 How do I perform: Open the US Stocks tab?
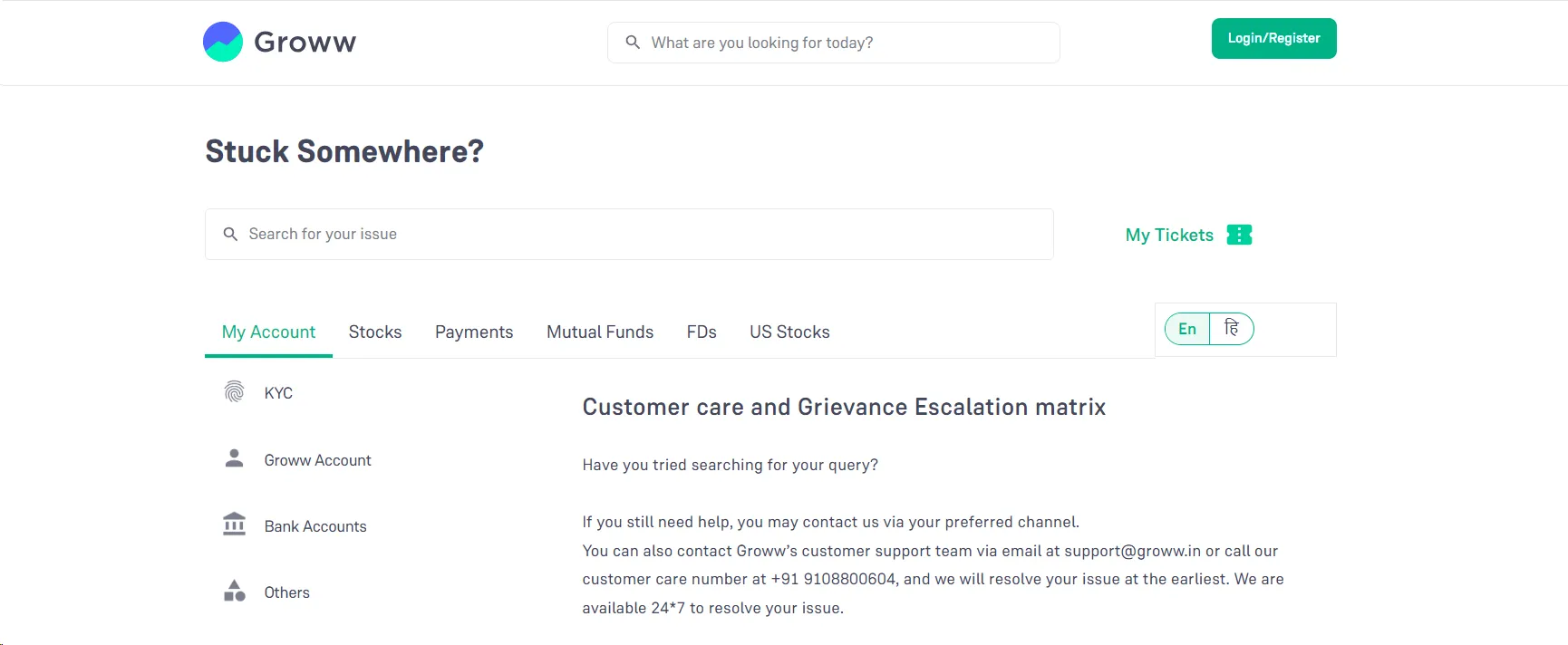tap(789, 332)
